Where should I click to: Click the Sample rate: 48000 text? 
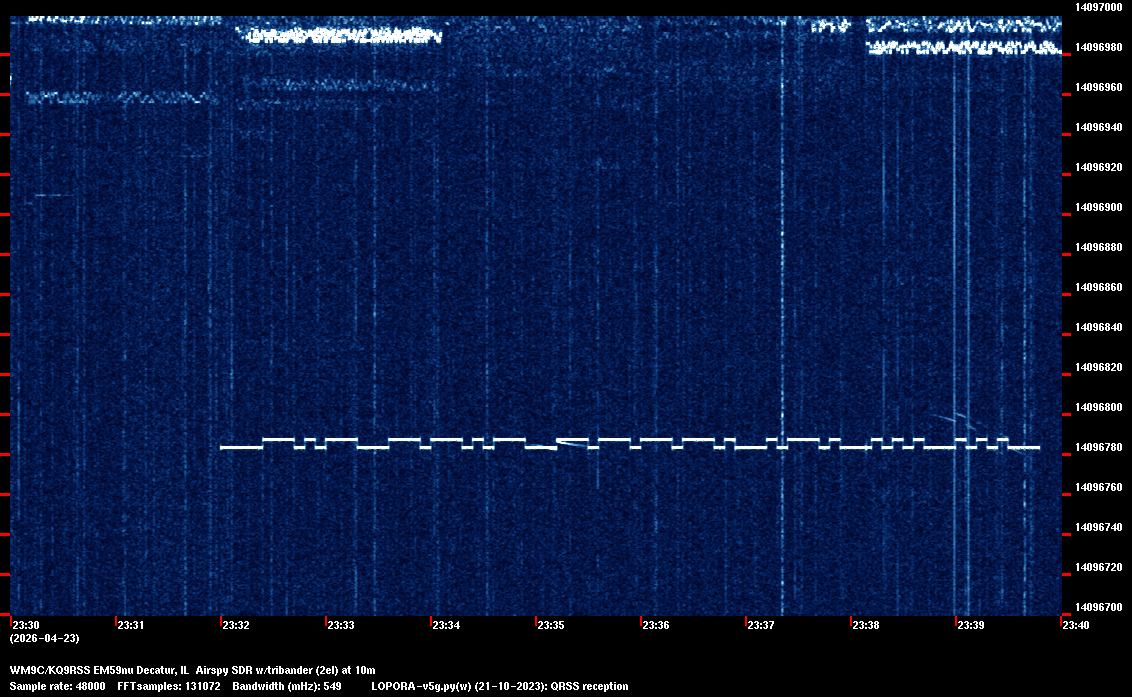click(x=57, y=686)
